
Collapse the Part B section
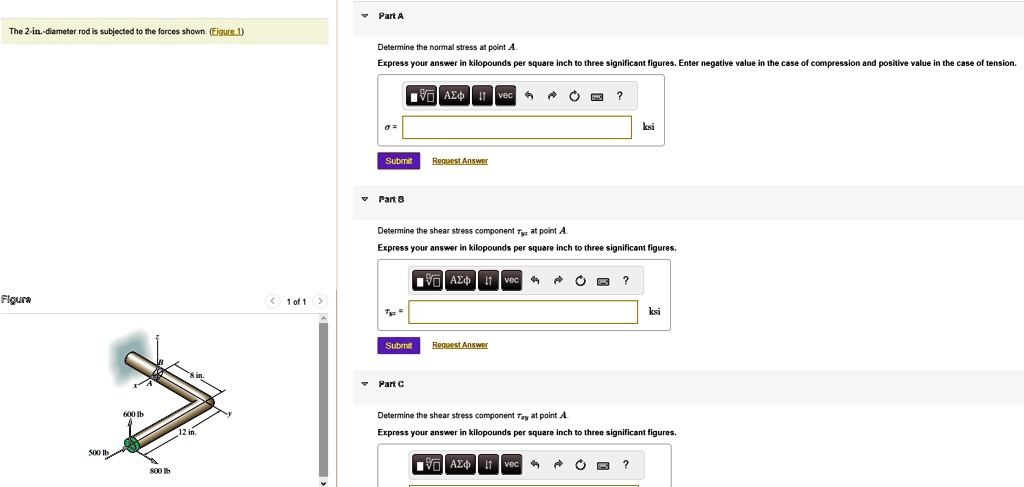(365, 200)
